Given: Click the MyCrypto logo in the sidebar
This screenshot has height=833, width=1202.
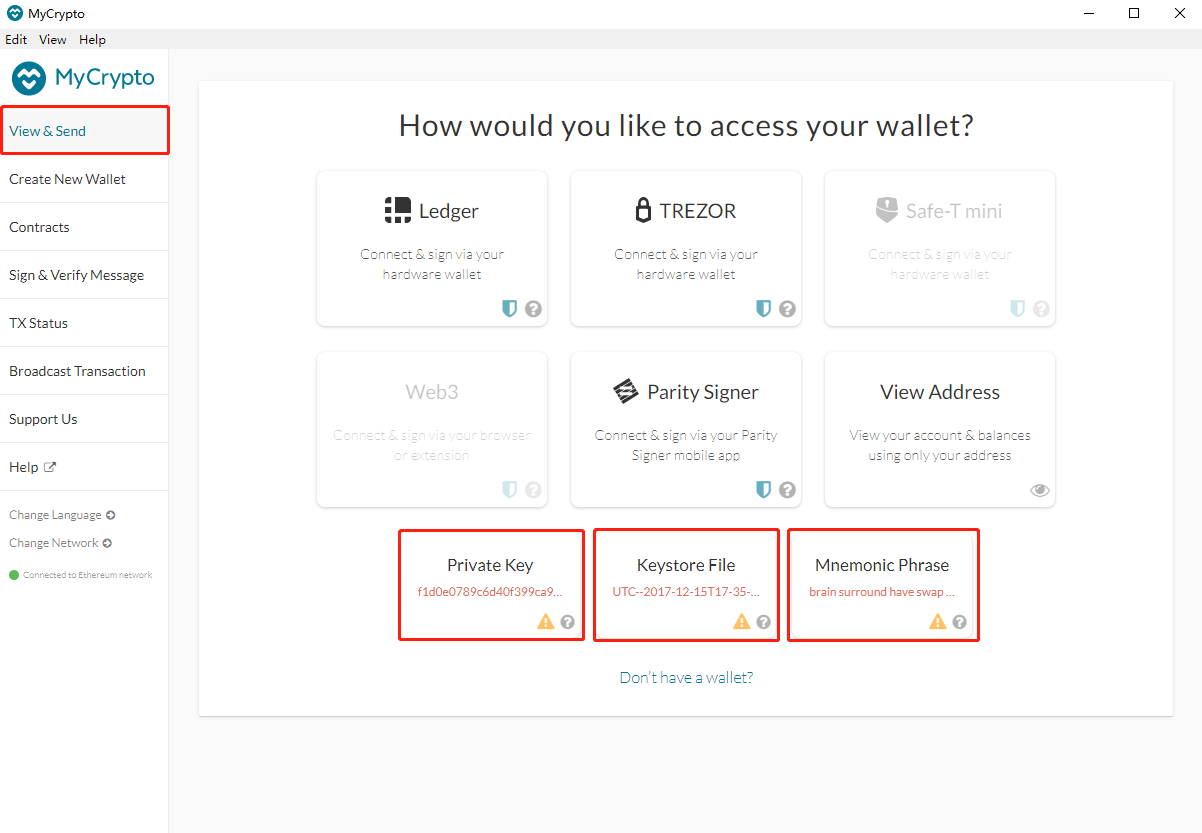Looking at the screenshot, I should (x=83, y=78).
